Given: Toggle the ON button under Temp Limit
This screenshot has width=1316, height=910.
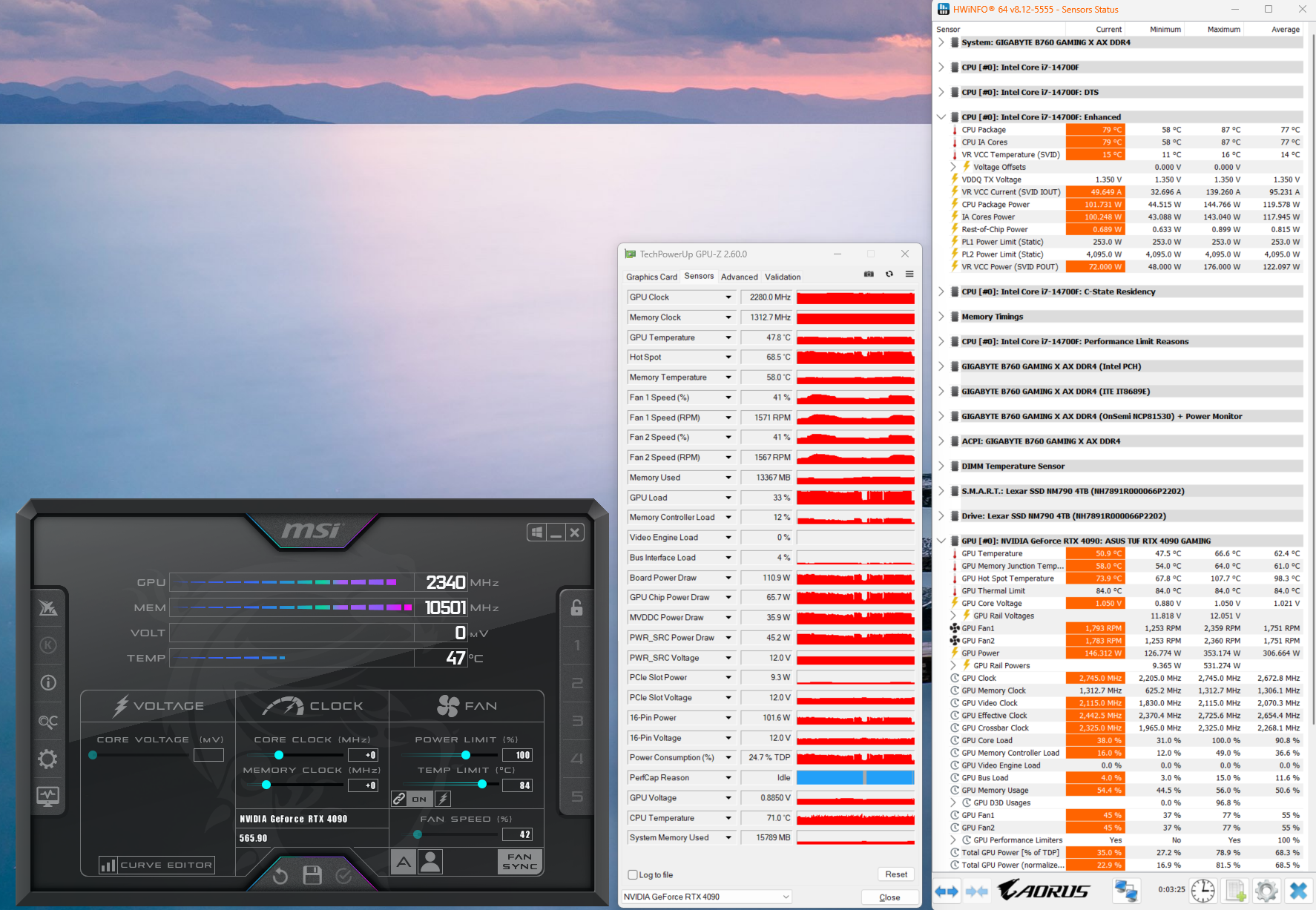Looking at the screenshot, I should 419,799.
